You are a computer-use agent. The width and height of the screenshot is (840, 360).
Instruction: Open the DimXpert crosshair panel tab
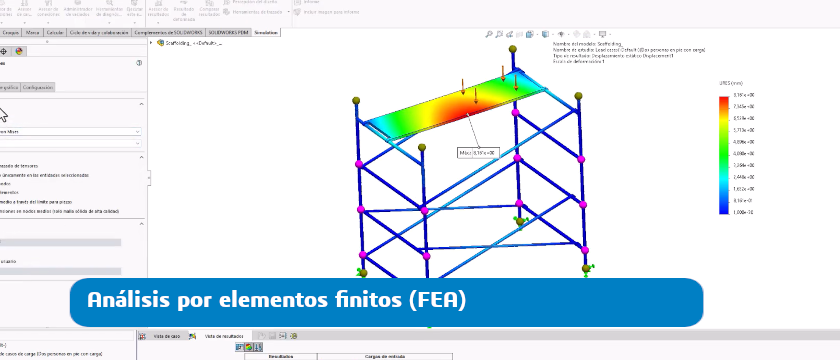tap(4, 51)
